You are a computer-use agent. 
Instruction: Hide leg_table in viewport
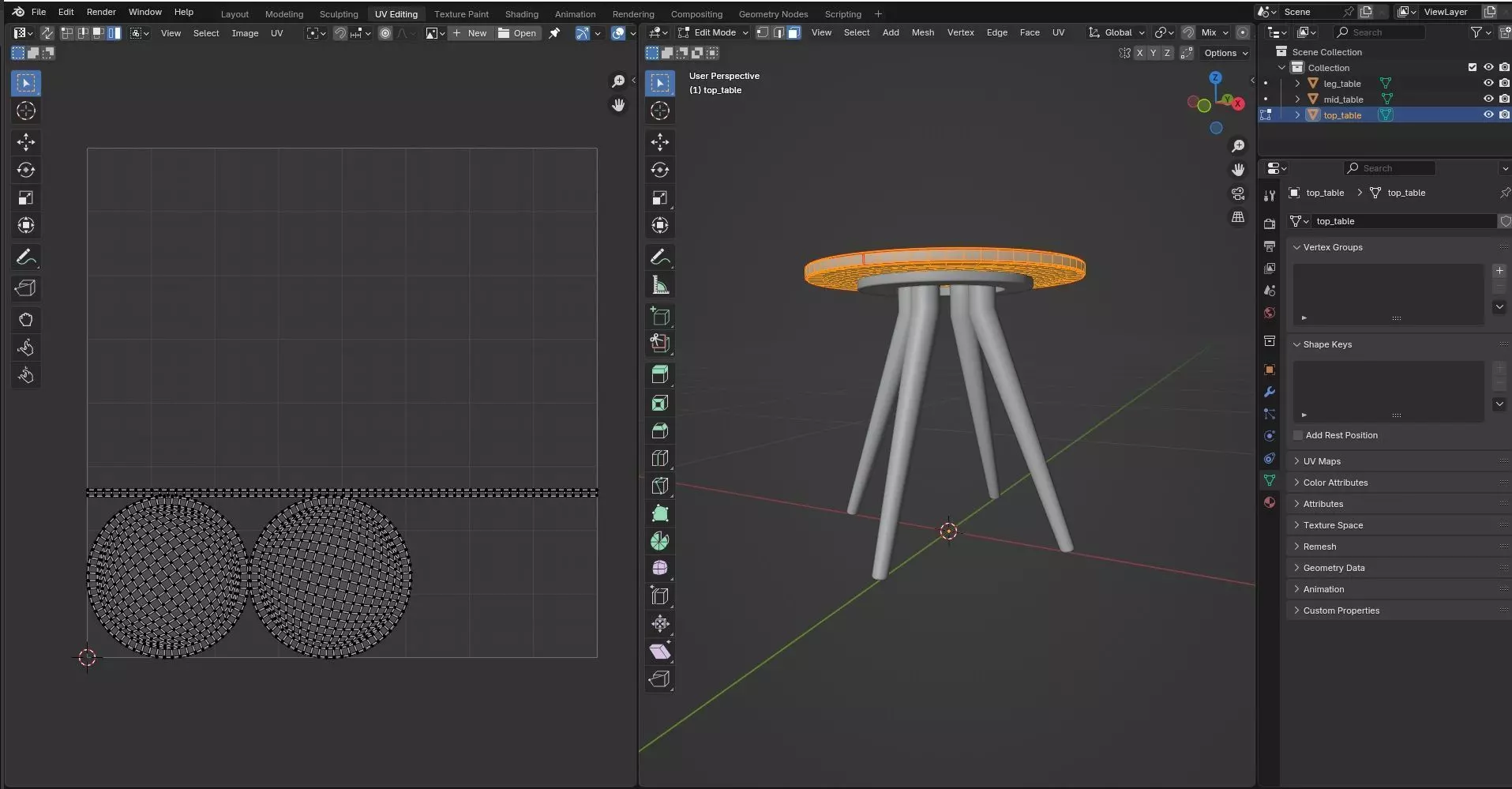(1488, 83)
